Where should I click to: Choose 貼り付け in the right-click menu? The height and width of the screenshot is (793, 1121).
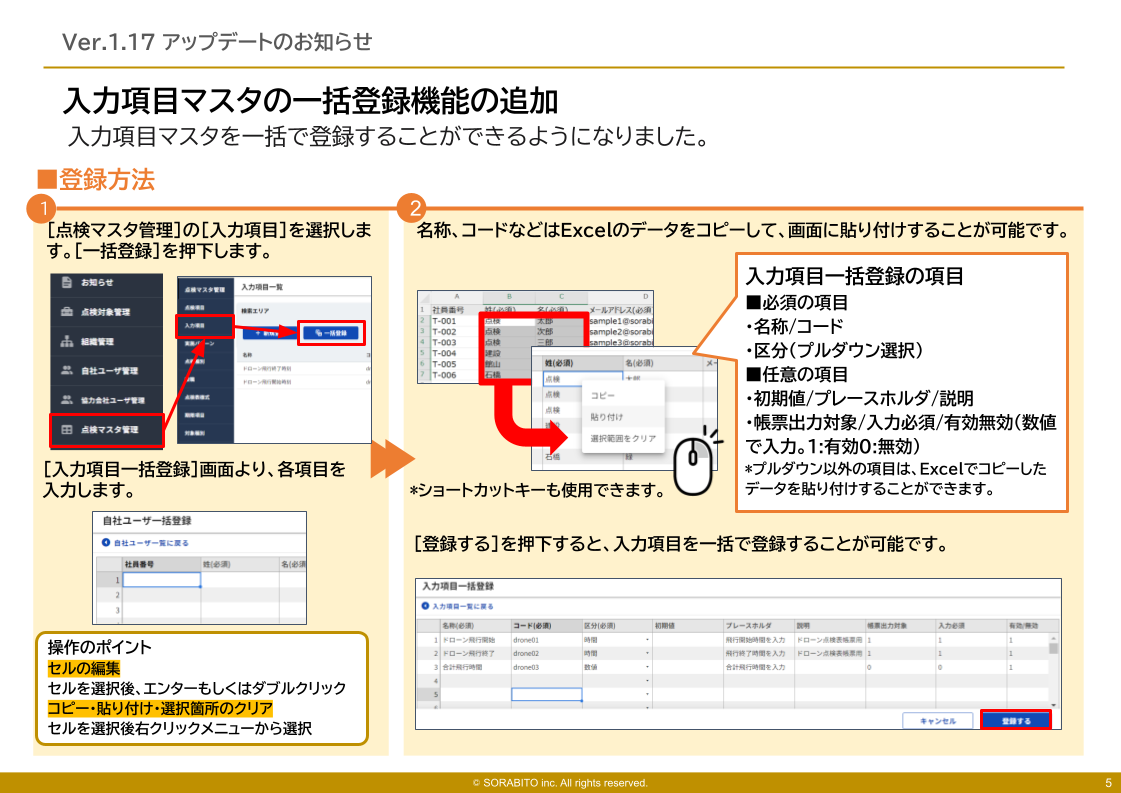(606, 416)
